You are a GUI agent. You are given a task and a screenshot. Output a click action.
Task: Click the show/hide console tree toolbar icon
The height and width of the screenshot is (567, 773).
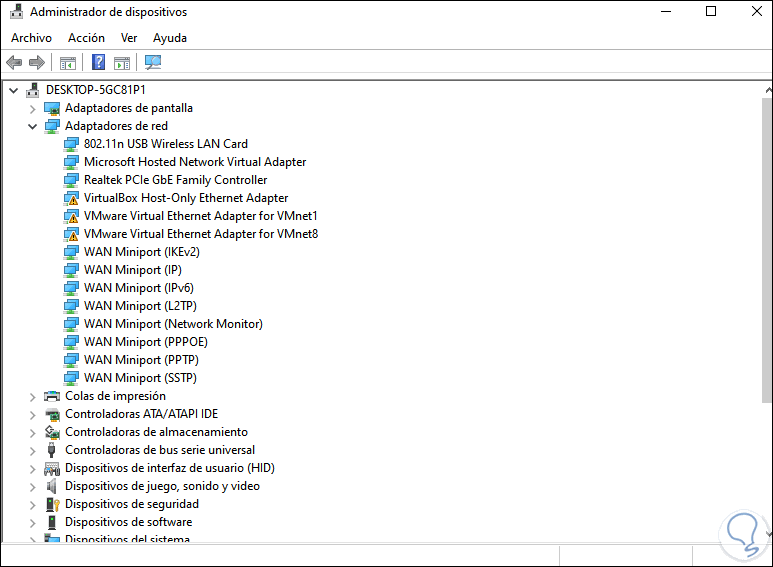(x=68, y=63)
